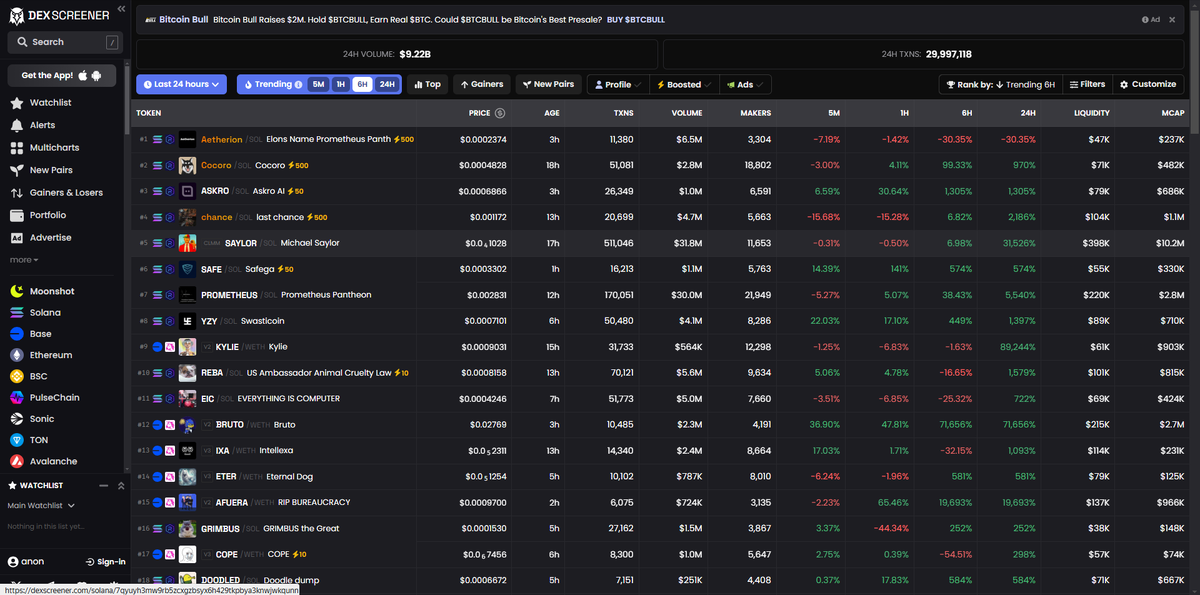
Task: Click the Ad info label in banner
Action: click(x=1150, y=19)
